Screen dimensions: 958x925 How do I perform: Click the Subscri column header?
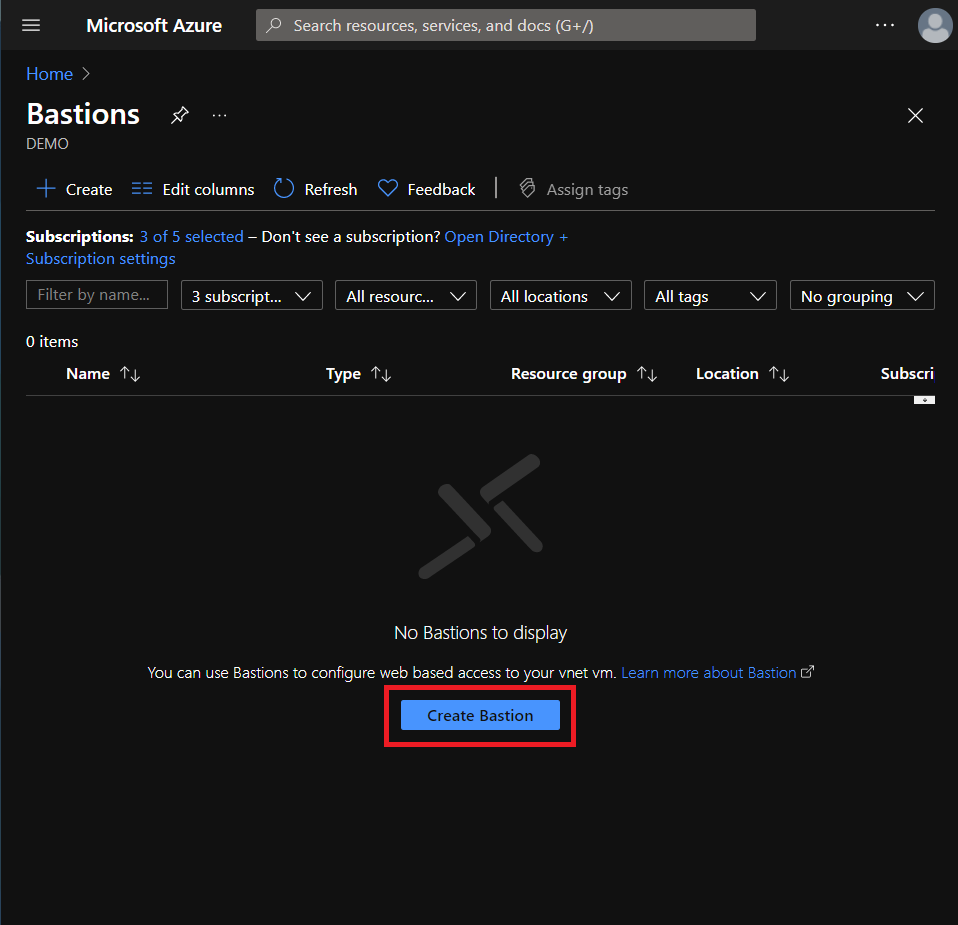coord(907,374)
